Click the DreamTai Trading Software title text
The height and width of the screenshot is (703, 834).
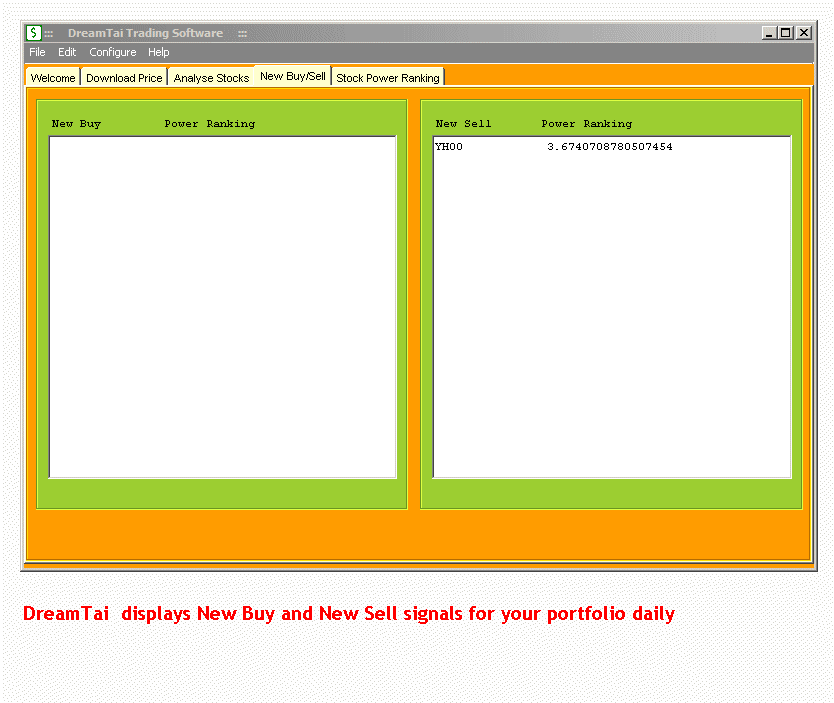[x=145, y=33]
